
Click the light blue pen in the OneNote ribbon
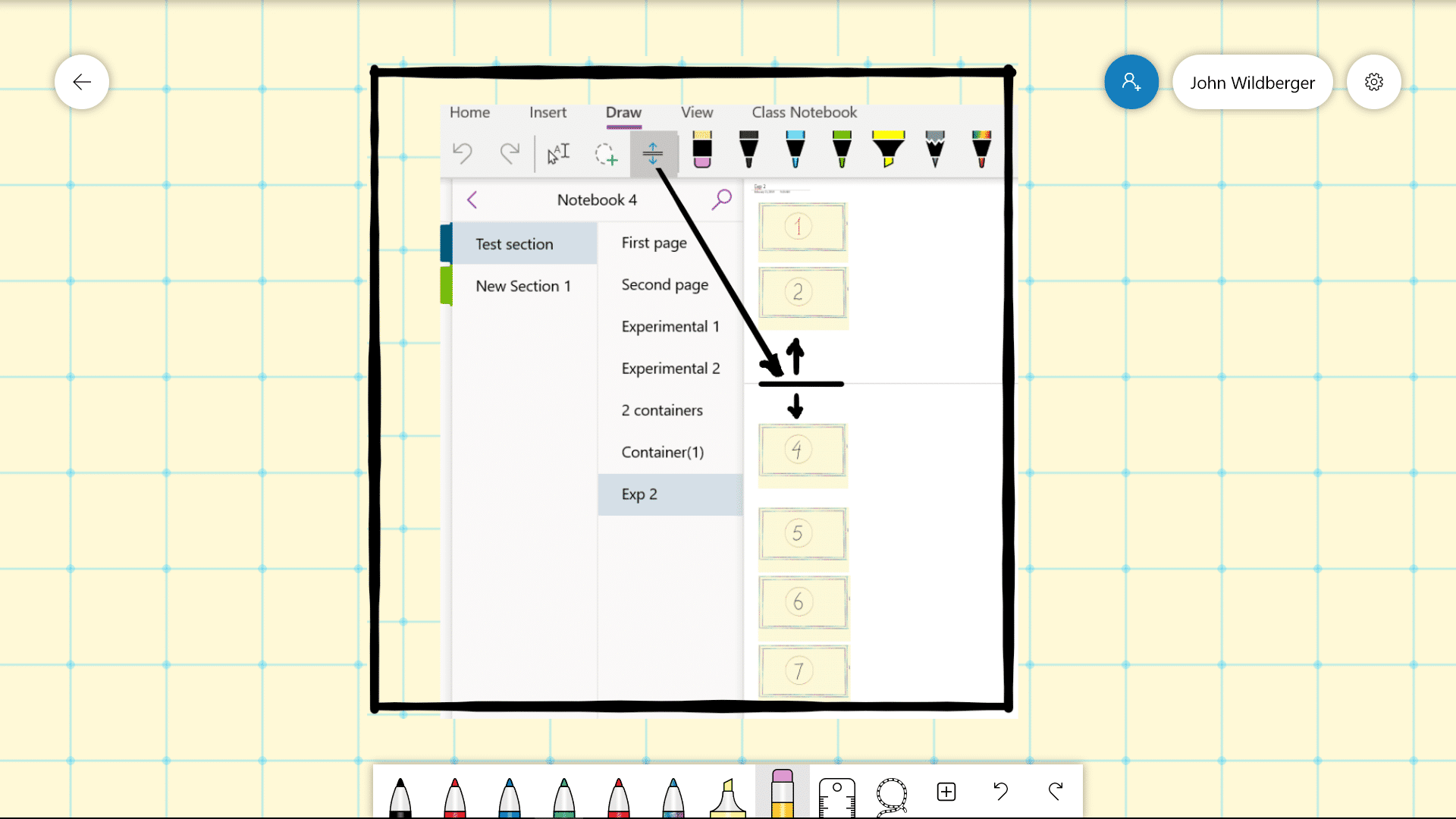795,149
